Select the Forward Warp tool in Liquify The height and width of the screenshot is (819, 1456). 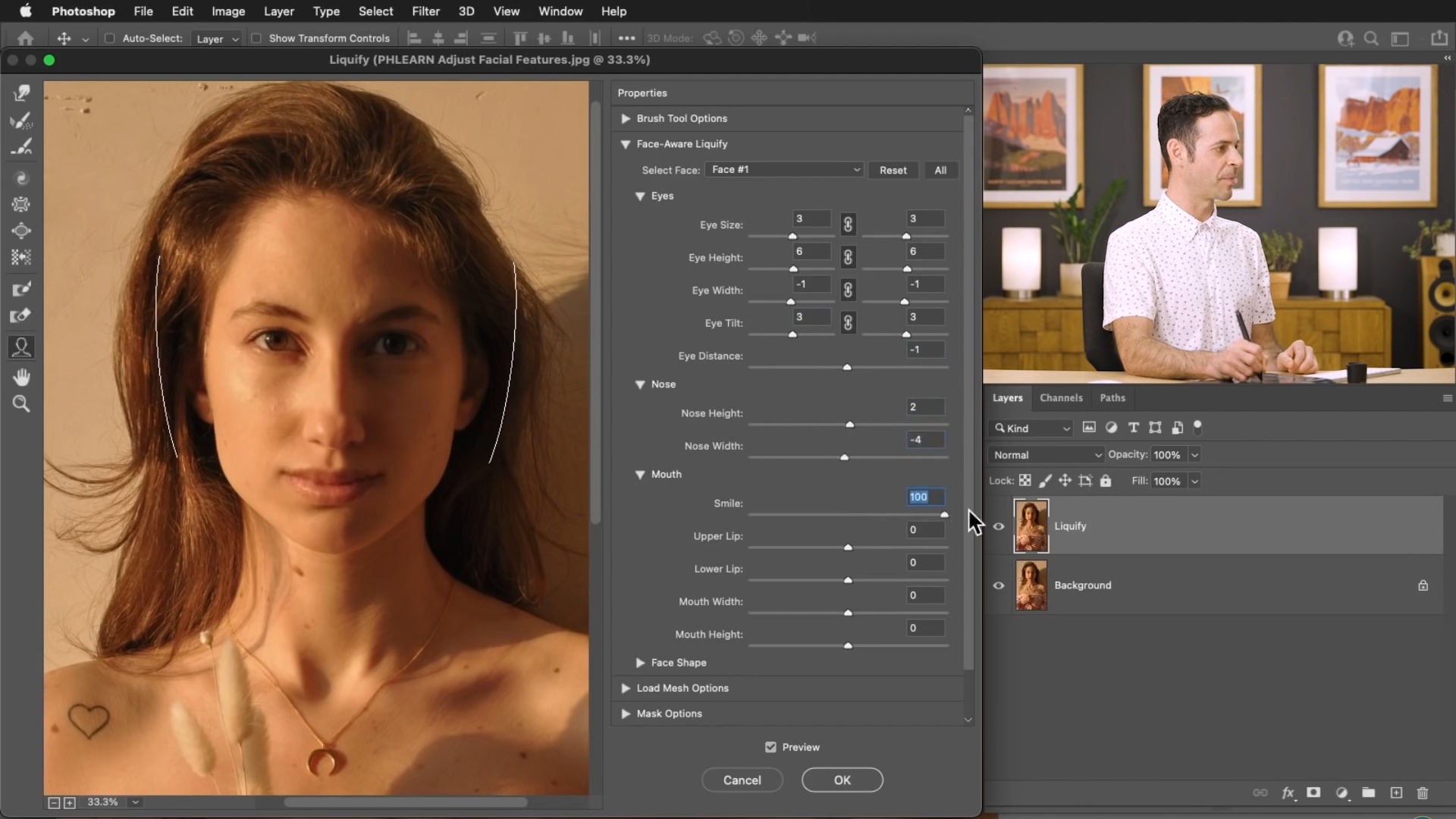tap(21, 93)
